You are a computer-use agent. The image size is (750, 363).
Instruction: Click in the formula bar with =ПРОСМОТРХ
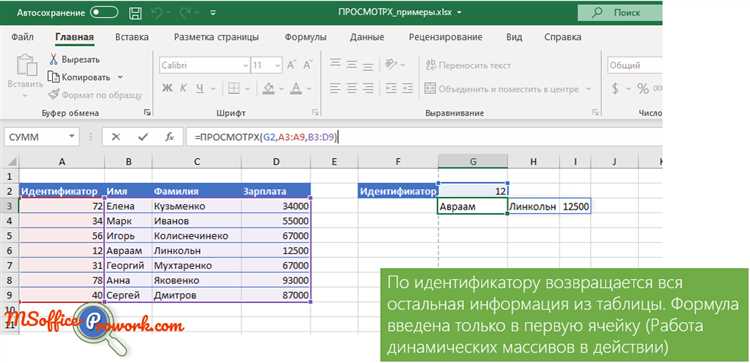(424, 137)
